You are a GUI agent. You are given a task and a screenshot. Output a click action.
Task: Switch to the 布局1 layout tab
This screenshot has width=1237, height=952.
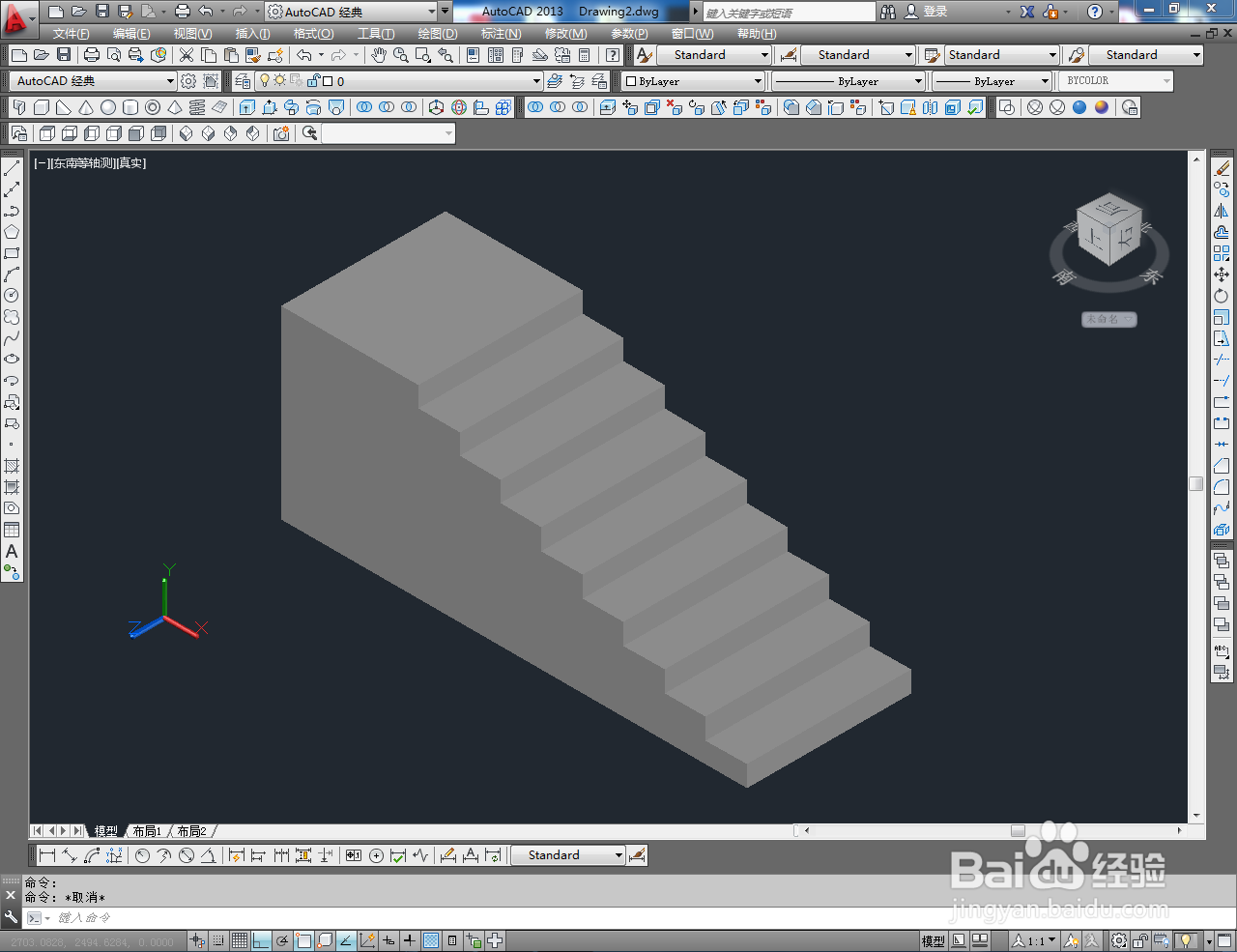click(x=147, y=831)
